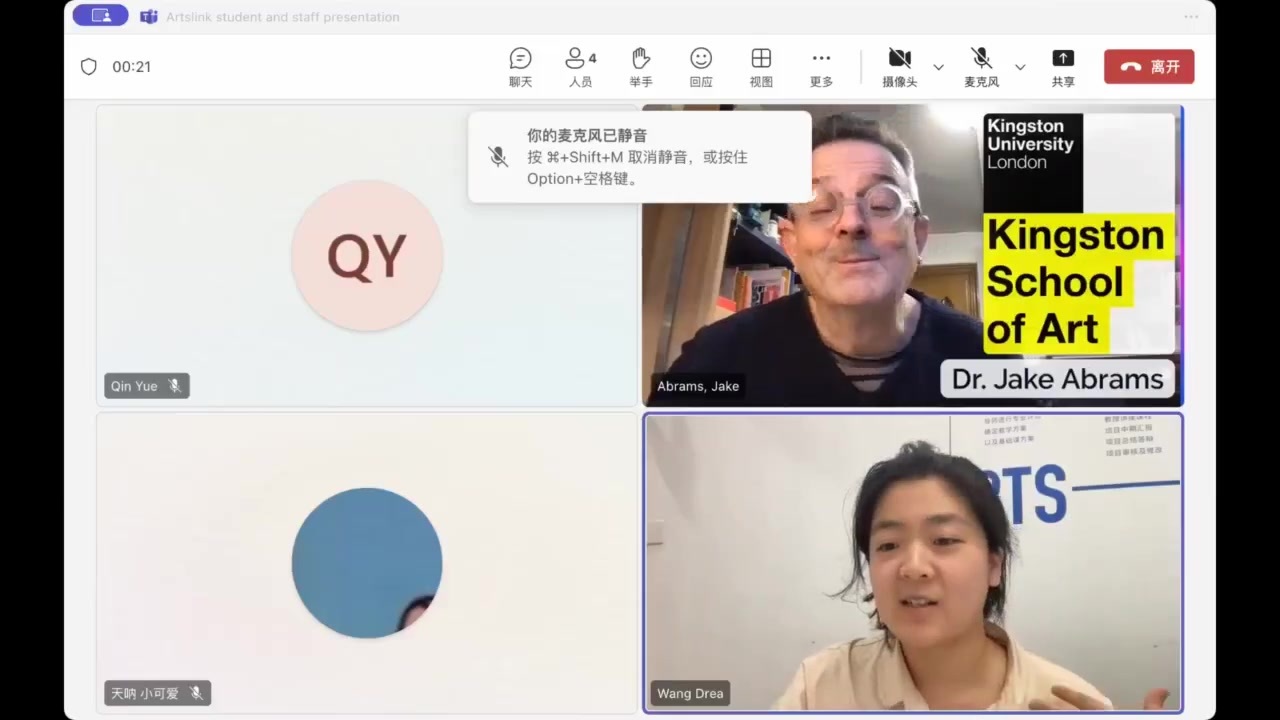The height and width of the screenshot is (720, 1280).
Task: Raise hand using the 举手 button
Action: click(x=641, y=67)
